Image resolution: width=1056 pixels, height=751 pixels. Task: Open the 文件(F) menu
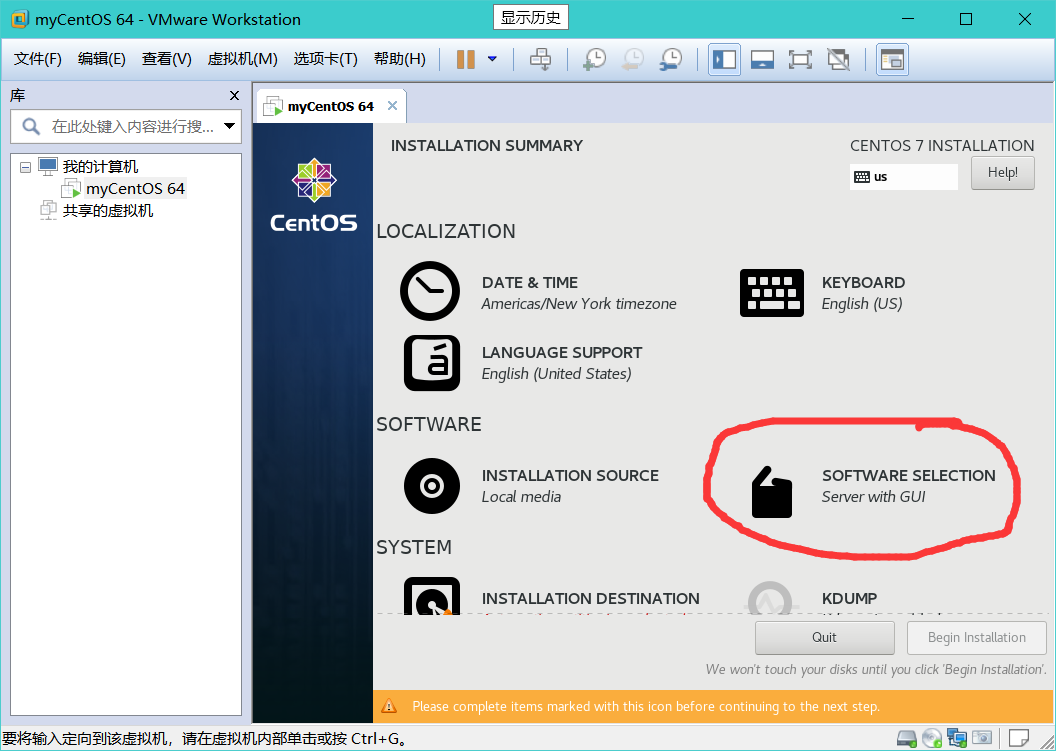pos(38,59)
